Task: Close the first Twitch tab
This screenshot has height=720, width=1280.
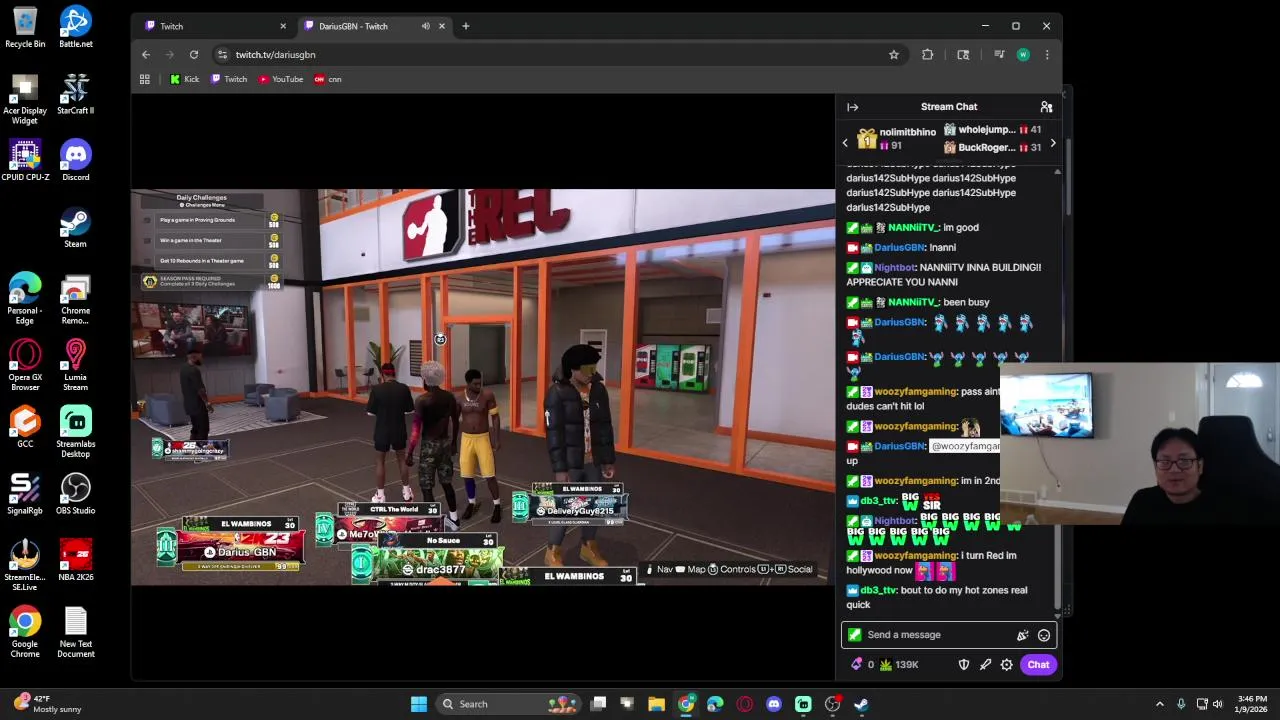Action: [283, 26]
